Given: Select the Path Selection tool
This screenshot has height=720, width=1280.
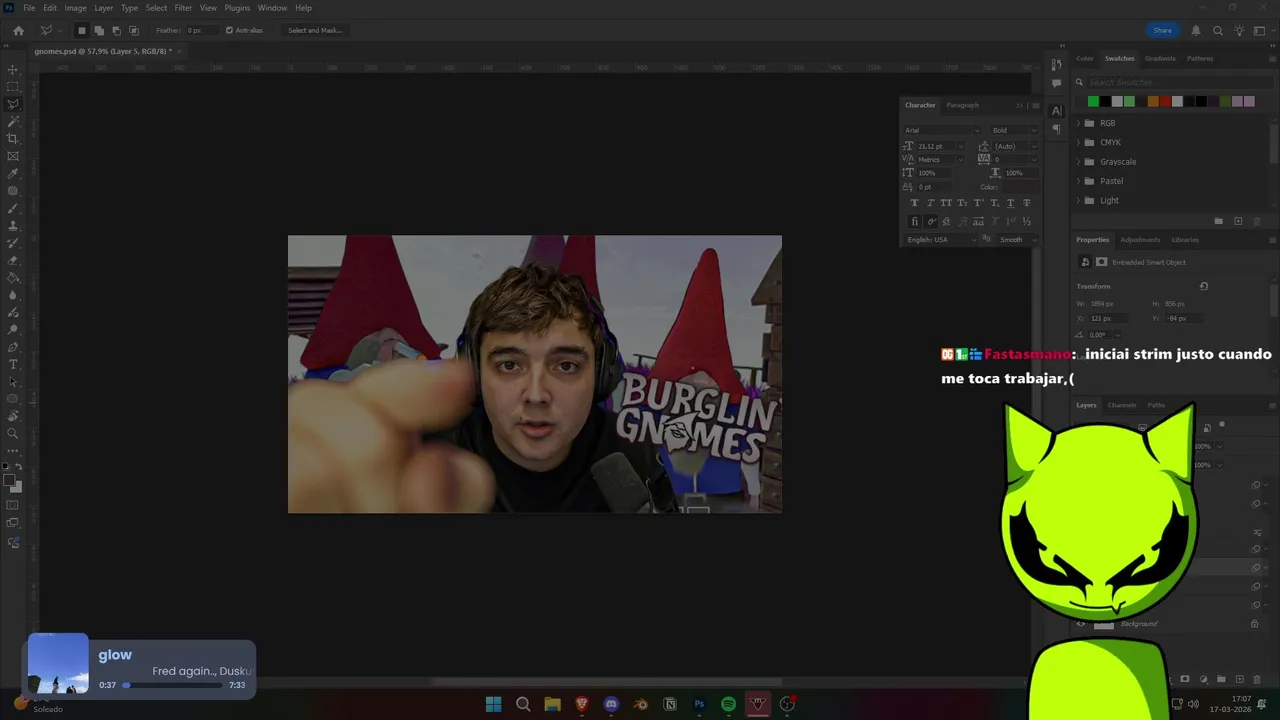Looking at the screenshot, I should click(x=13, y=381).
